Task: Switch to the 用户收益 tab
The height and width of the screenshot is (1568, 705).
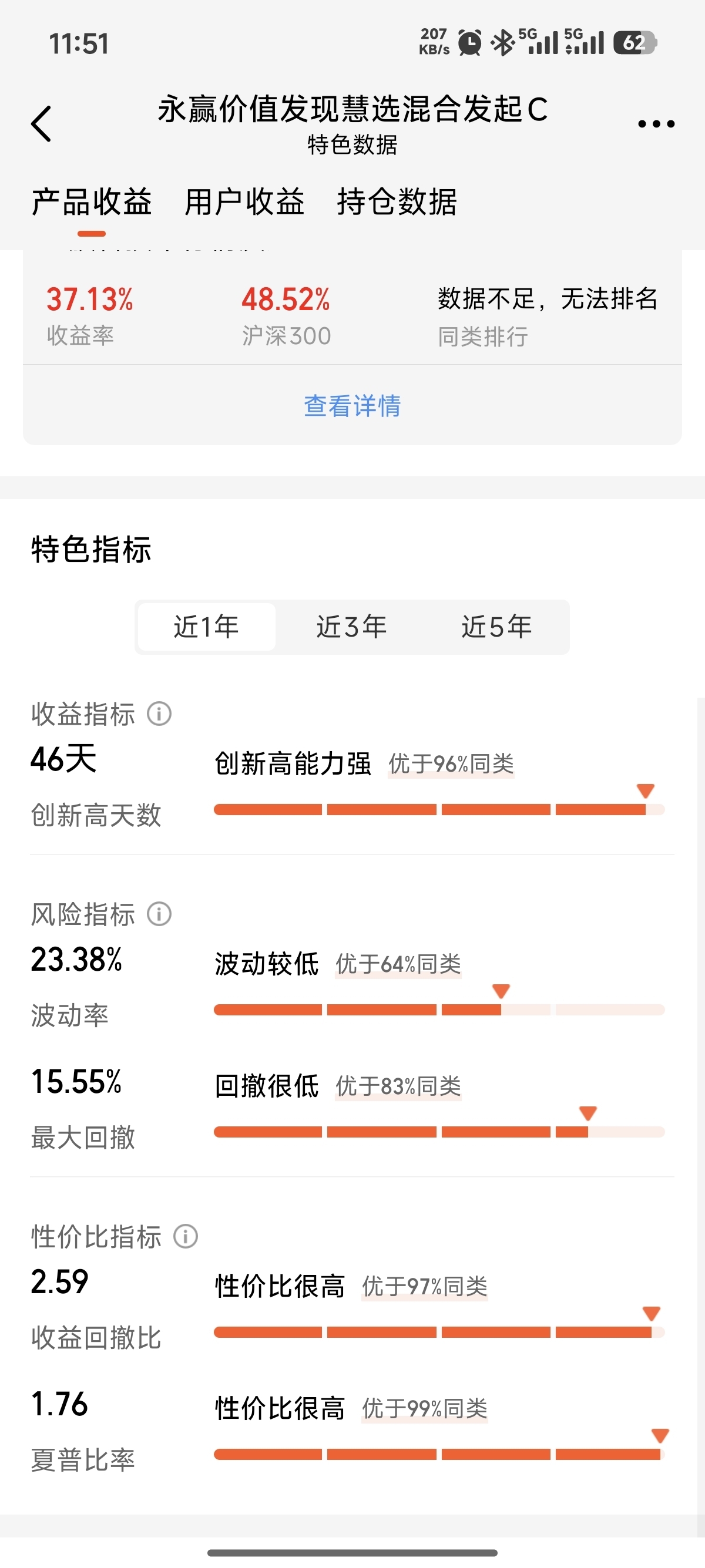Action: coord(244,202)
